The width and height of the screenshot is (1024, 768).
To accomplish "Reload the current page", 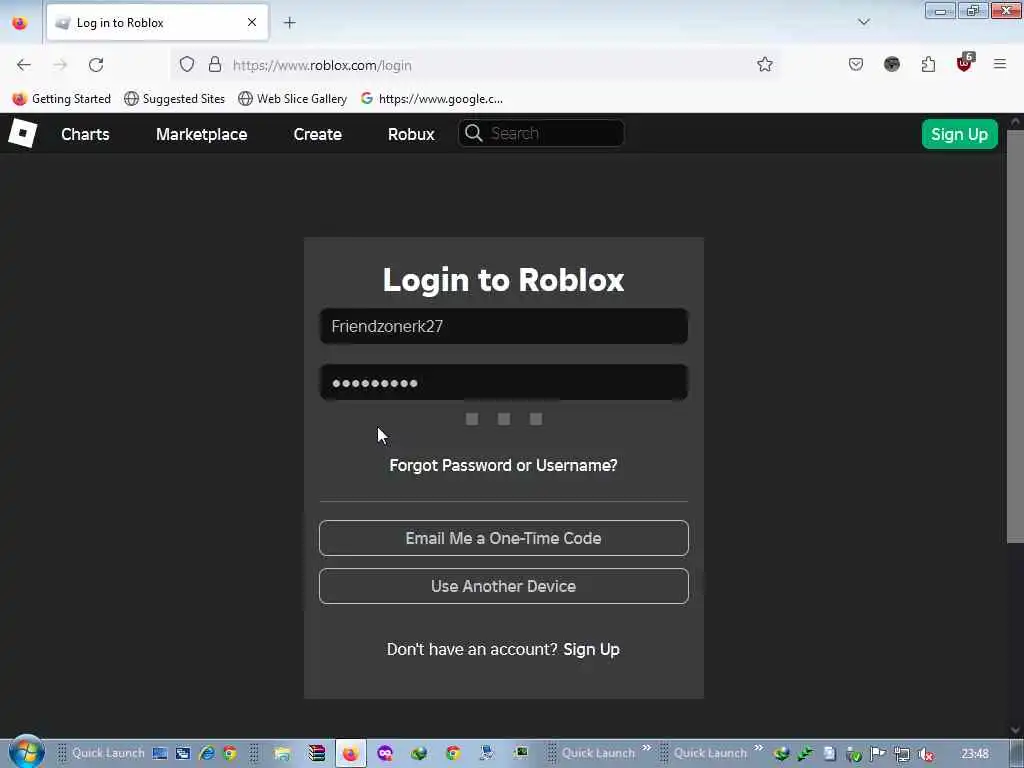I will [x=96, y=65].
